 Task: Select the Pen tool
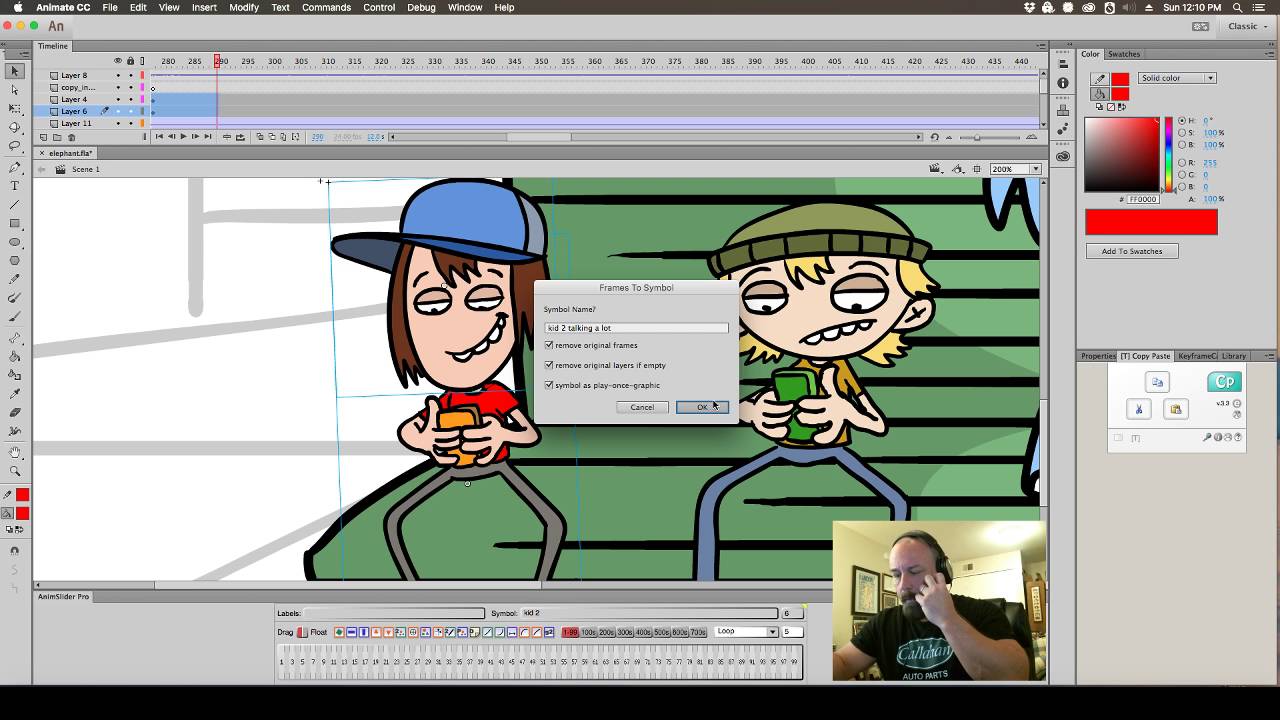point(15,167)
